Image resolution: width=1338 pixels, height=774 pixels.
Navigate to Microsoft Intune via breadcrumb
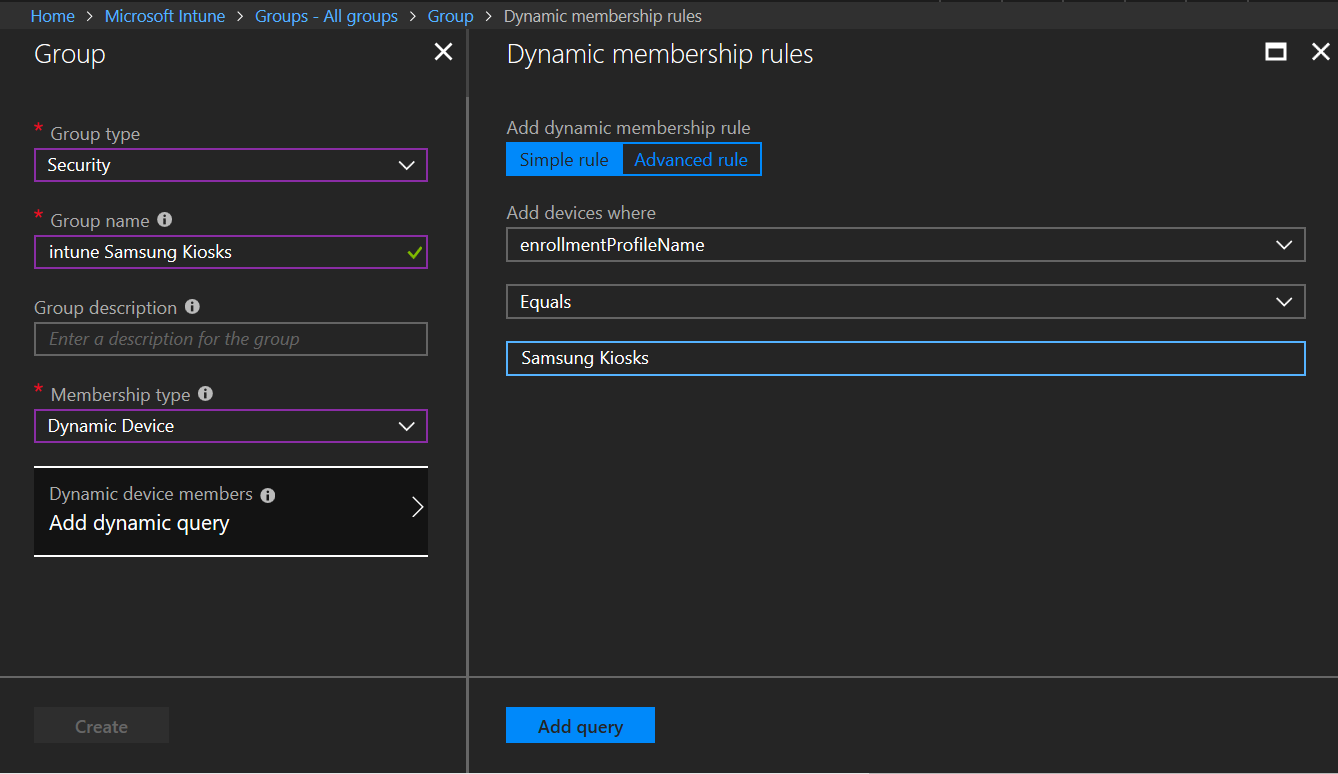tap(164, 15)
